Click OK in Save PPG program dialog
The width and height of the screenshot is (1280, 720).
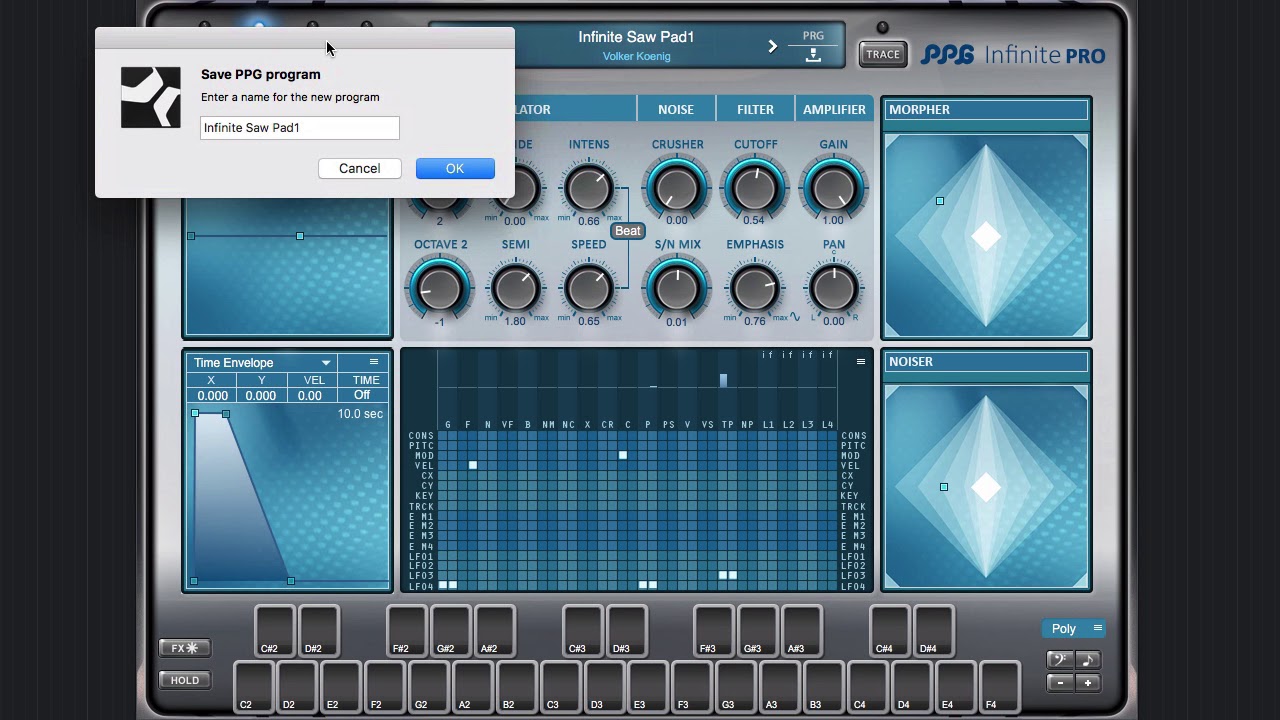tap(455, 168)
